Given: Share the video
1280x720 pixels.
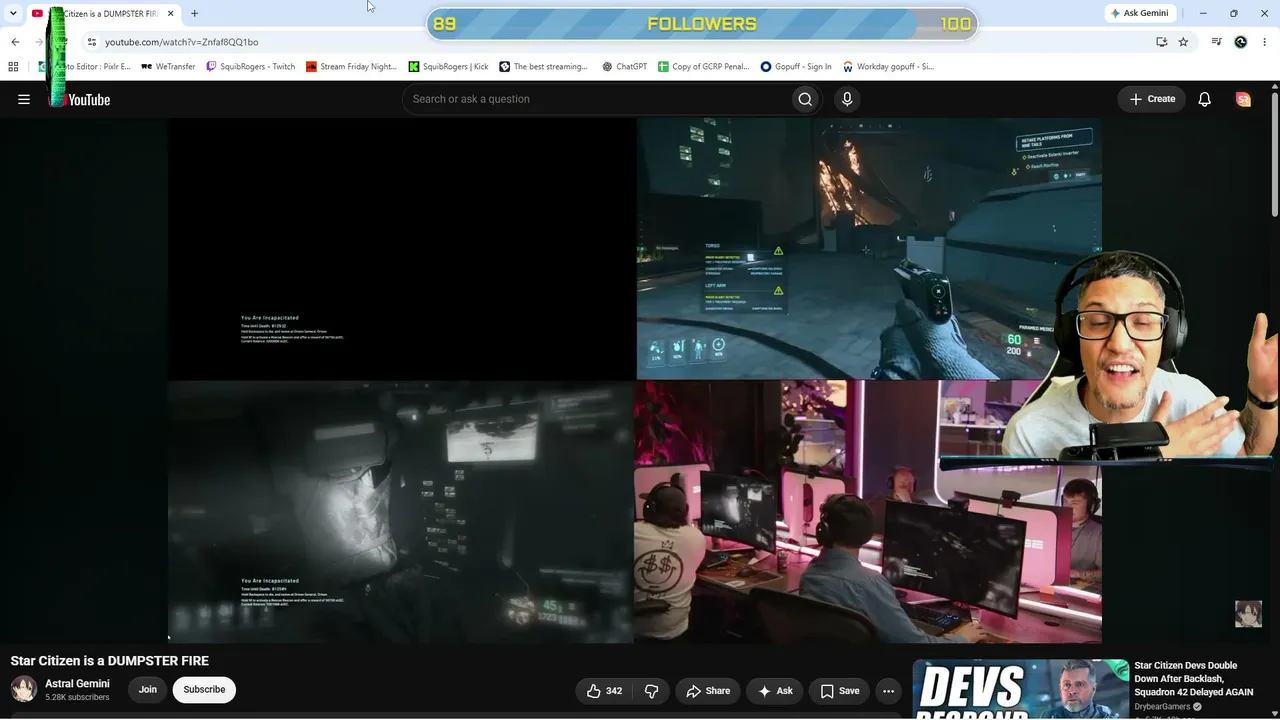Looking at the screenshot, I should pos(708,691).
